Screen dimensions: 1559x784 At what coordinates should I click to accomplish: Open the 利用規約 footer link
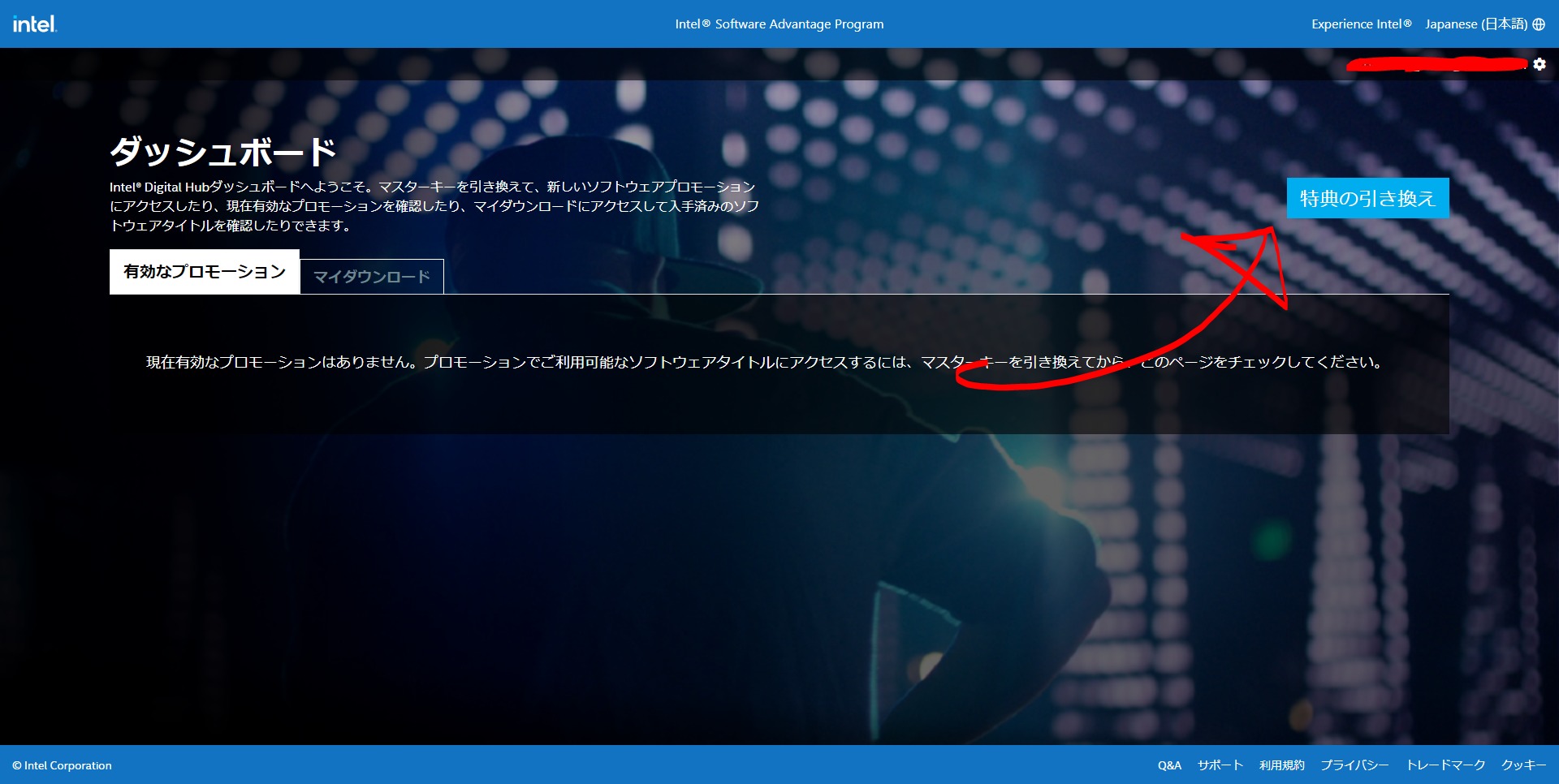tap(1282, 765)
